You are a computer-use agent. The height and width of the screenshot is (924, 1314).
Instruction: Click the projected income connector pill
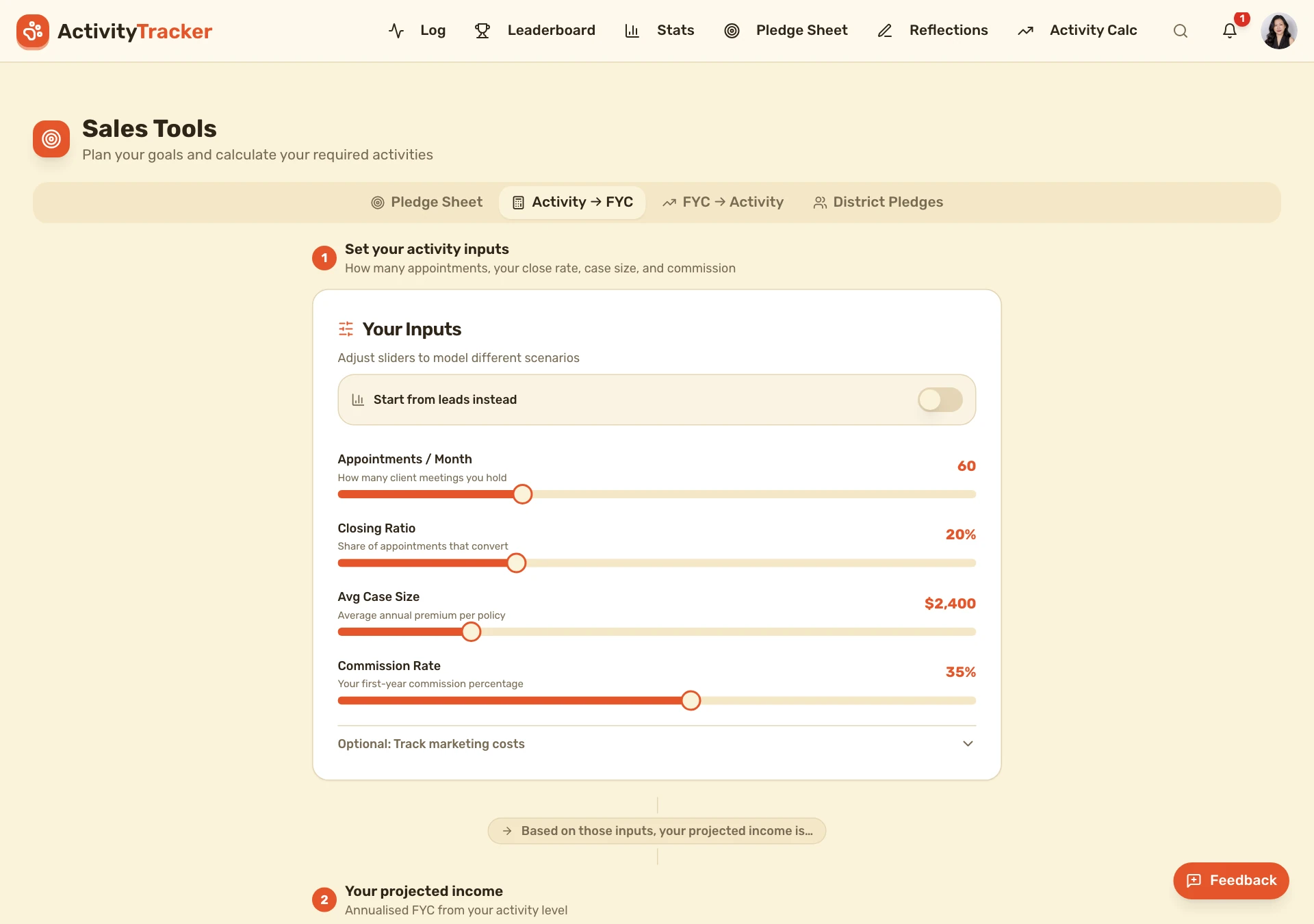point(657,831)
